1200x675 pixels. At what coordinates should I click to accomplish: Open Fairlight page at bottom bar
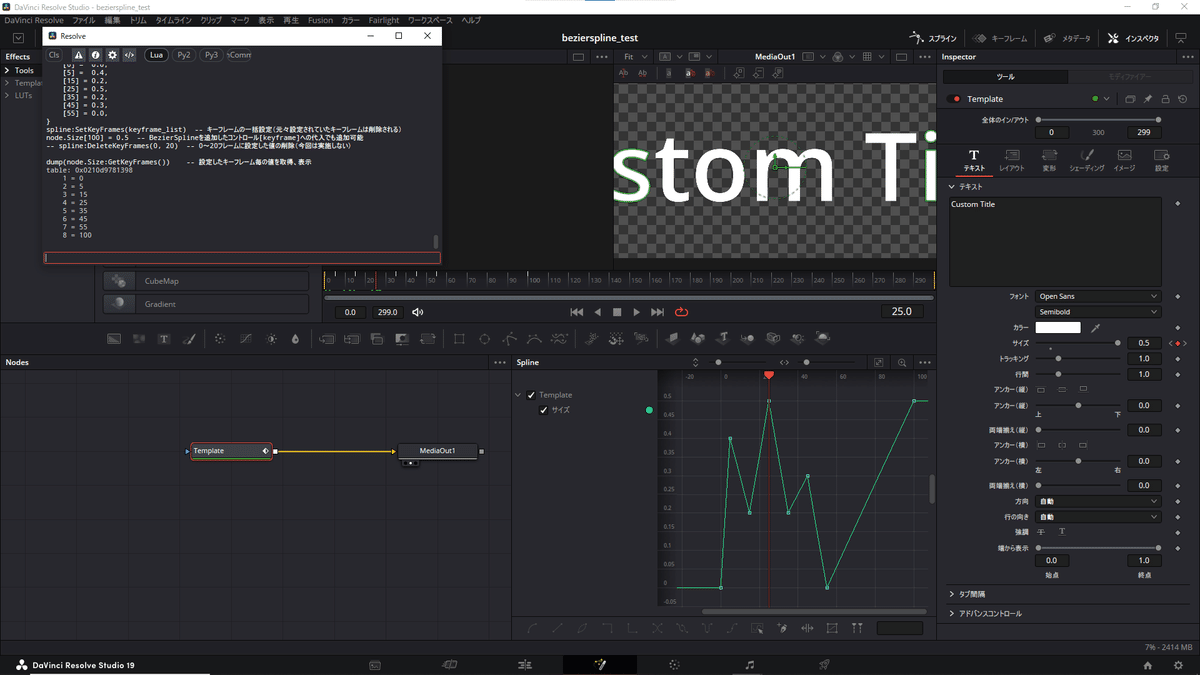click(x=750, y=664)
